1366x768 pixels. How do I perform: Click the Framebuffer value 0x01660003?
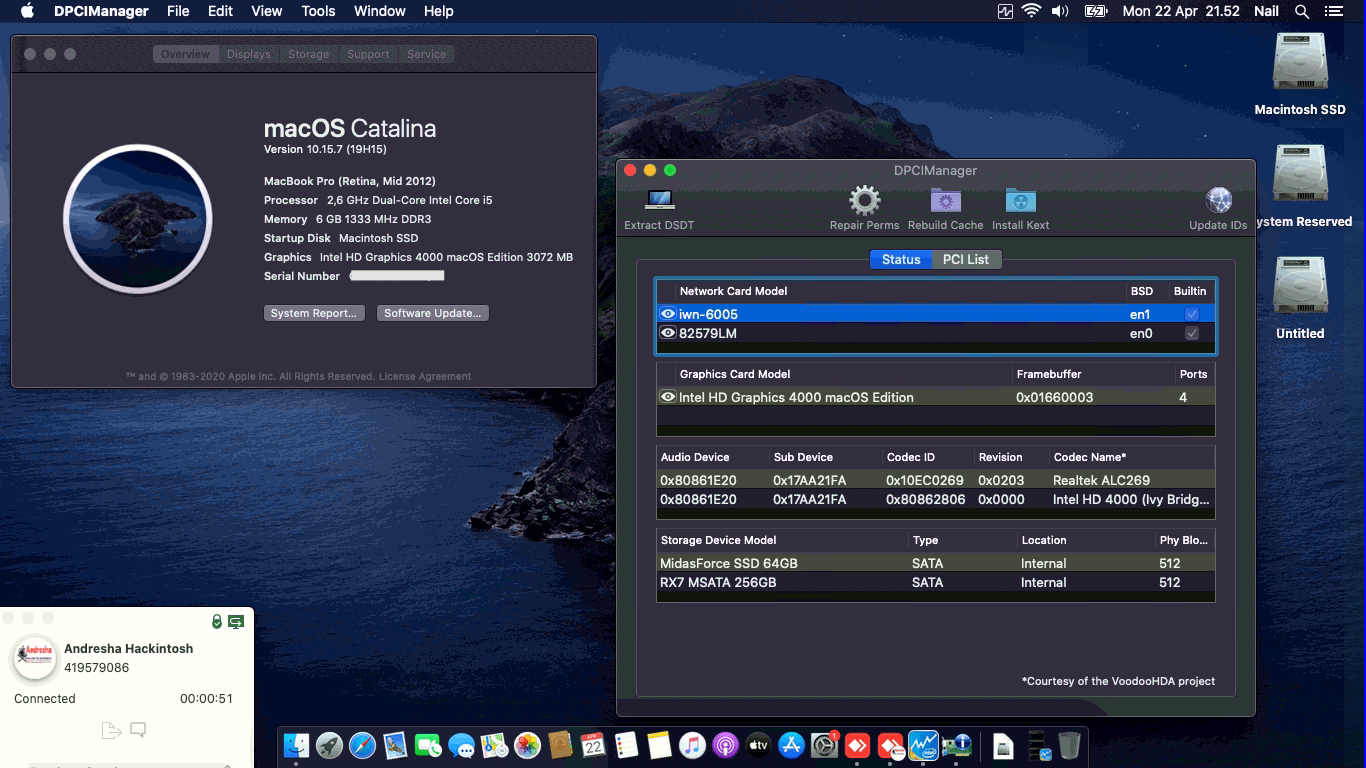coord(1054,397)
